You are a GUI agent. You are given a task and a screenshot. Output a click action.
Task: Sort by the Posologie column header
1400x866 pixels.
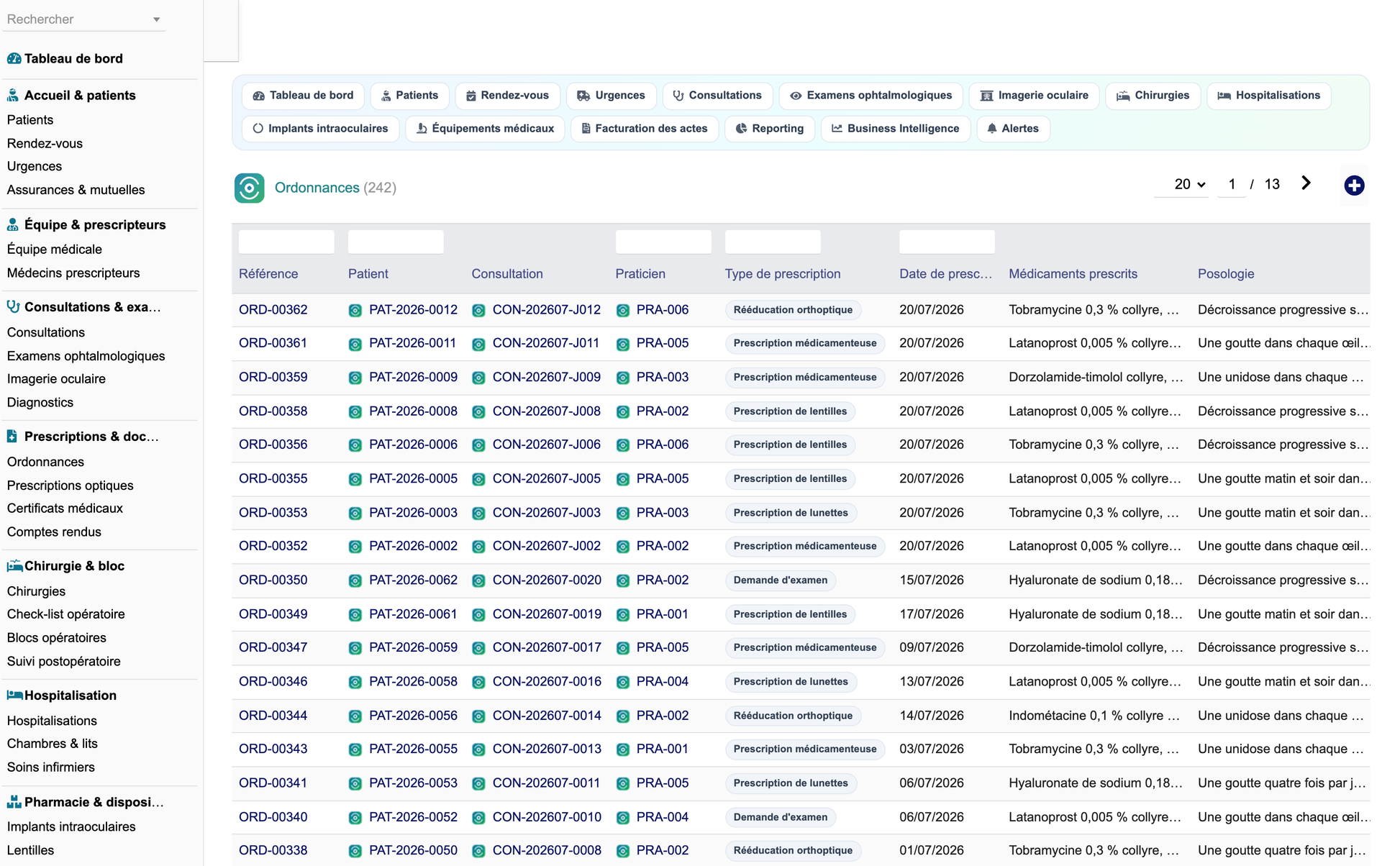pyautogui.click(x=1226, y=274)
